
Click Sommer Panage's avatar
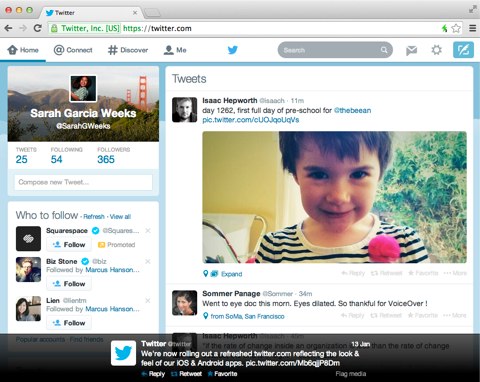(x=184, y=303)
